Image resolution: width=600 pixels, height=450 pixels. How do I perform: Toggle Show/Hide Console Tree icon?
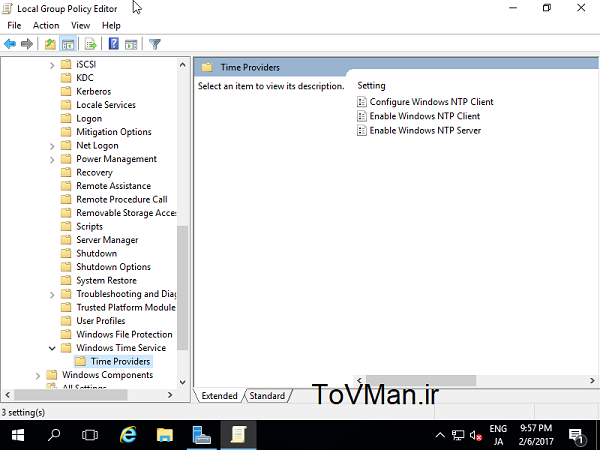pos(68,44)
